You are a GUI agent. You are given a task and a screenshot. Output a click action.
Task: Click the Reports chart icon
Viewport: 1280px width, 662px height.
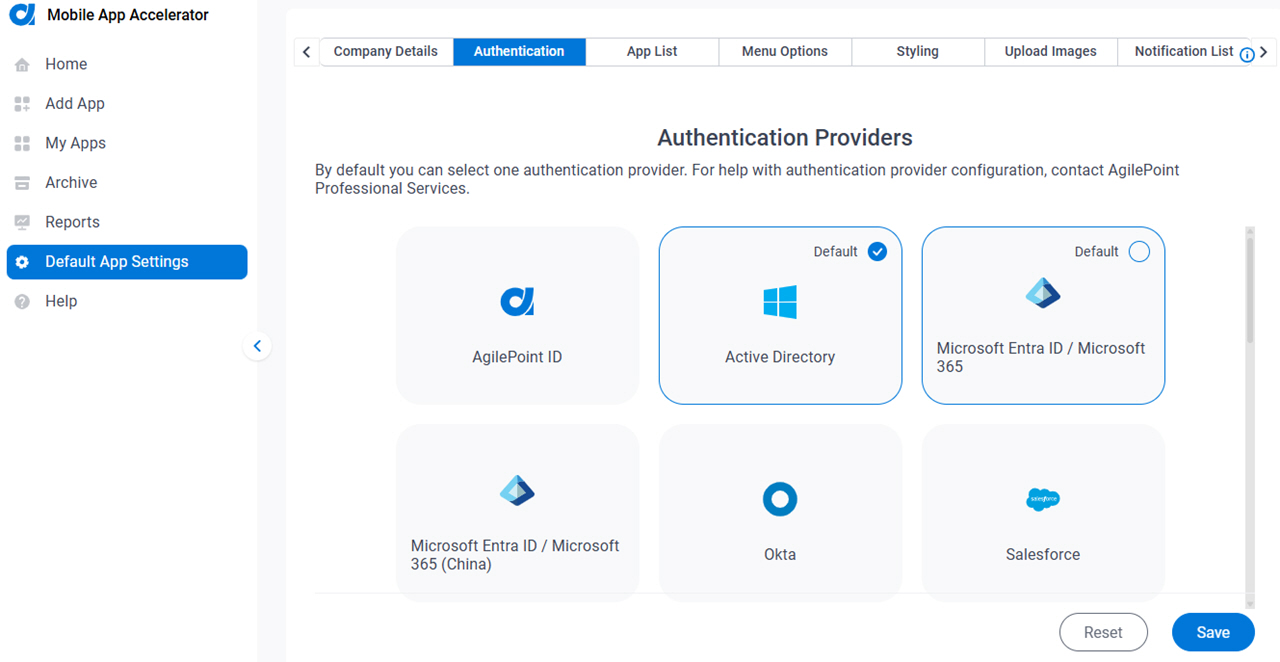click(x=22, y=223)
